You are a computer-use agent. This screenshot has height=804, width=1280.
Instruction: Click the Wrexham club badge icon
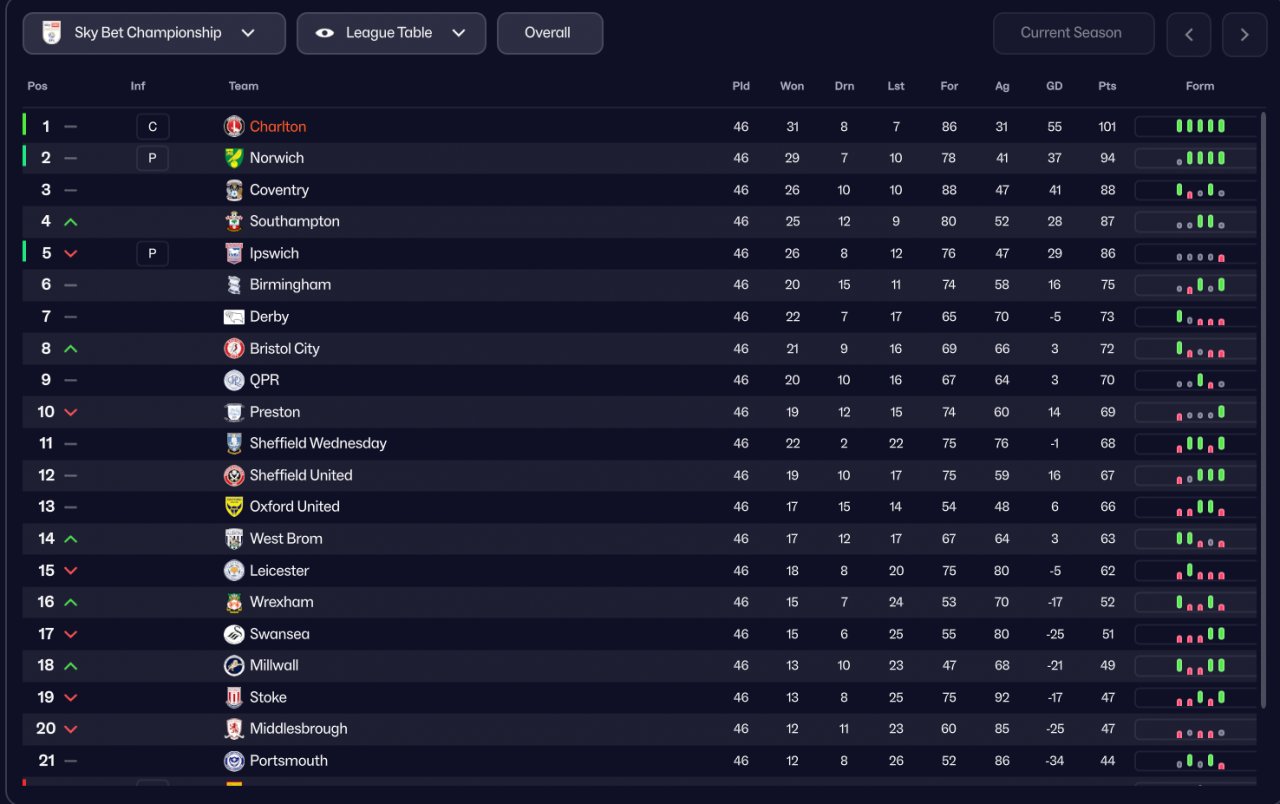(x=234, y=602)
